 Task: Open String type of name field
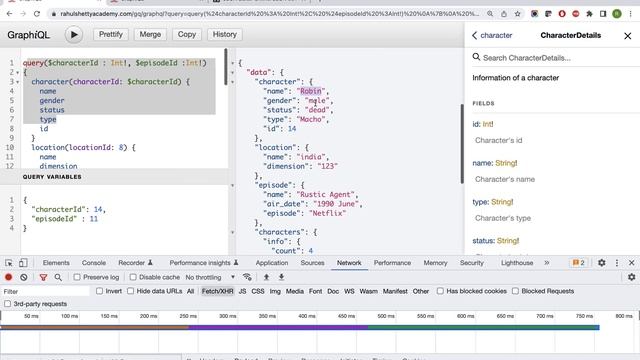506,163
